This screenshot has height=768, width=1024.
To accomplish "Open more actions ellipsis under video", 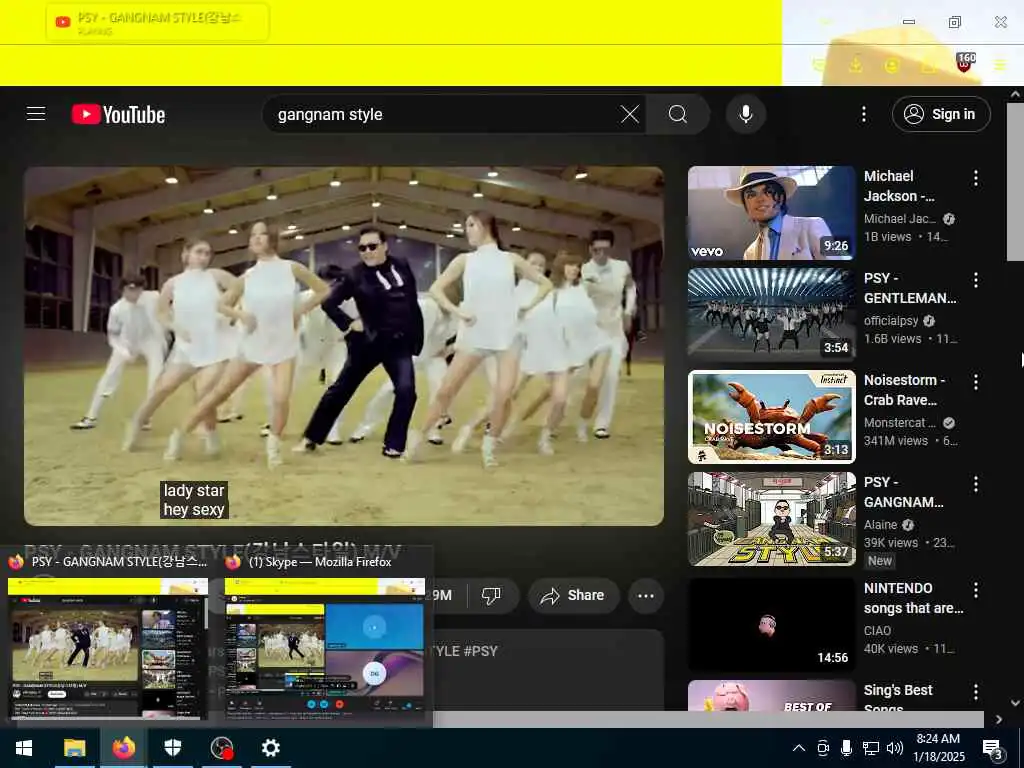I will point(646,596).
